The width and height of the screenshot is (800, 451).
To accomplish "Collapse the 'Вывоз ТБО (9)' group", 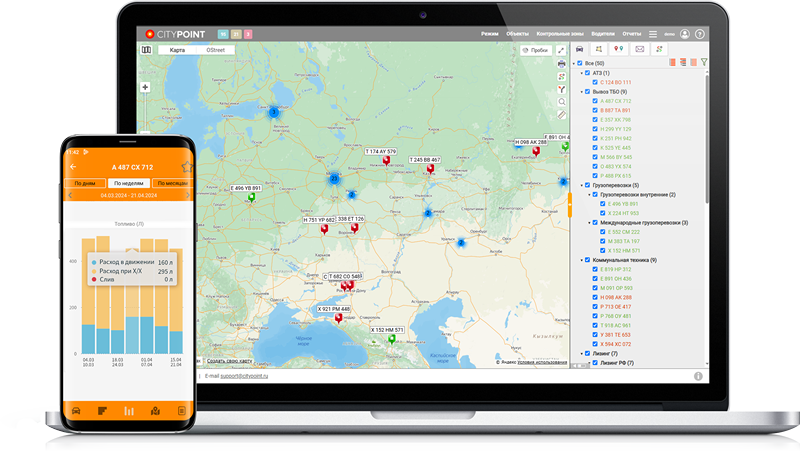I will coord(579,92).
